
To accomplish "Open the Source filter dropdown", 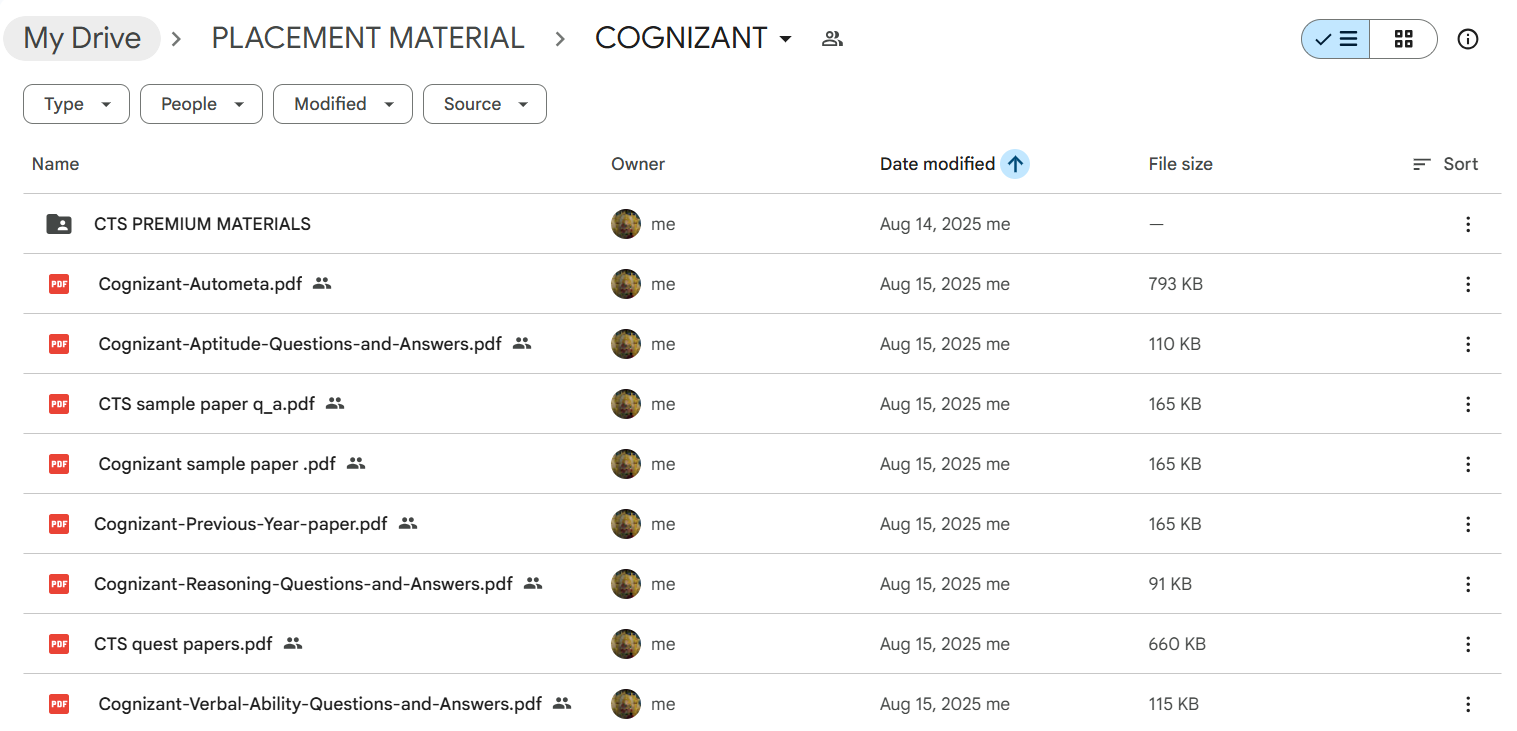I will click(x=484, y=104).
